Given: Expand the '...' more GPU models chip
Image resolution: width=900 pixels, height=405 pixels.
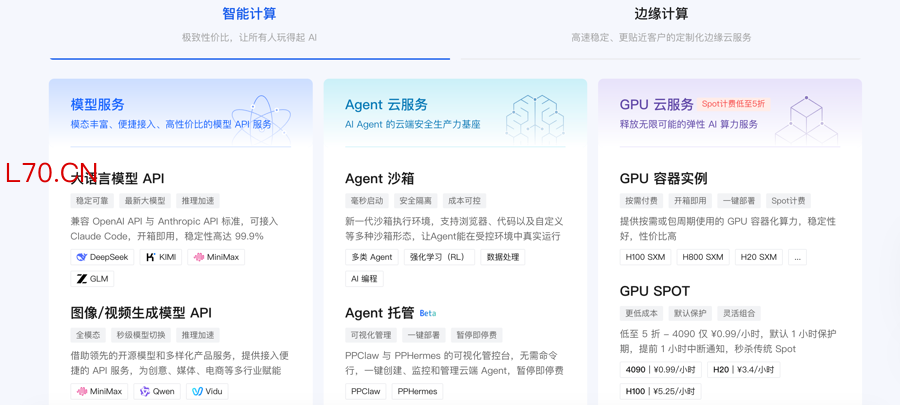Looking at the screenshot, I should [796, 257].
